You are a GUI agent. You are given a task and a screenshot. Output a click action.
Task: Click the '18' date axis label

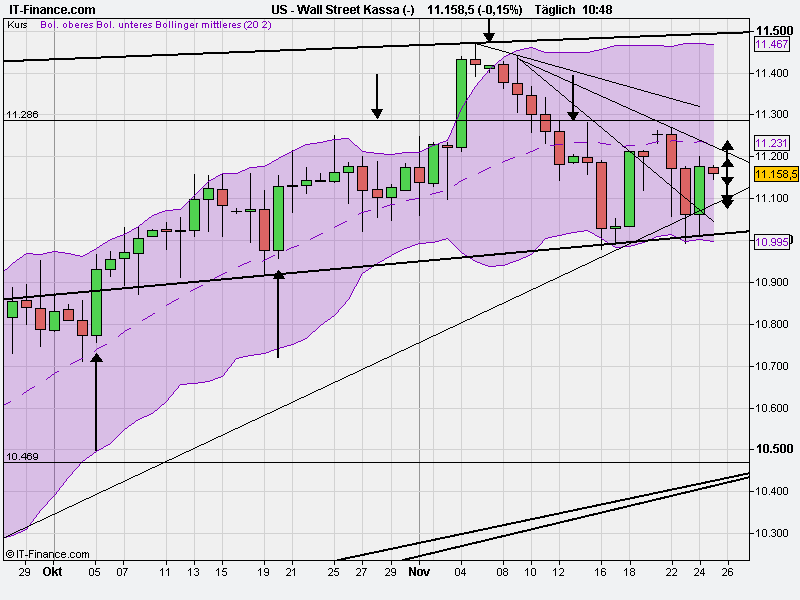pos(629,572)
